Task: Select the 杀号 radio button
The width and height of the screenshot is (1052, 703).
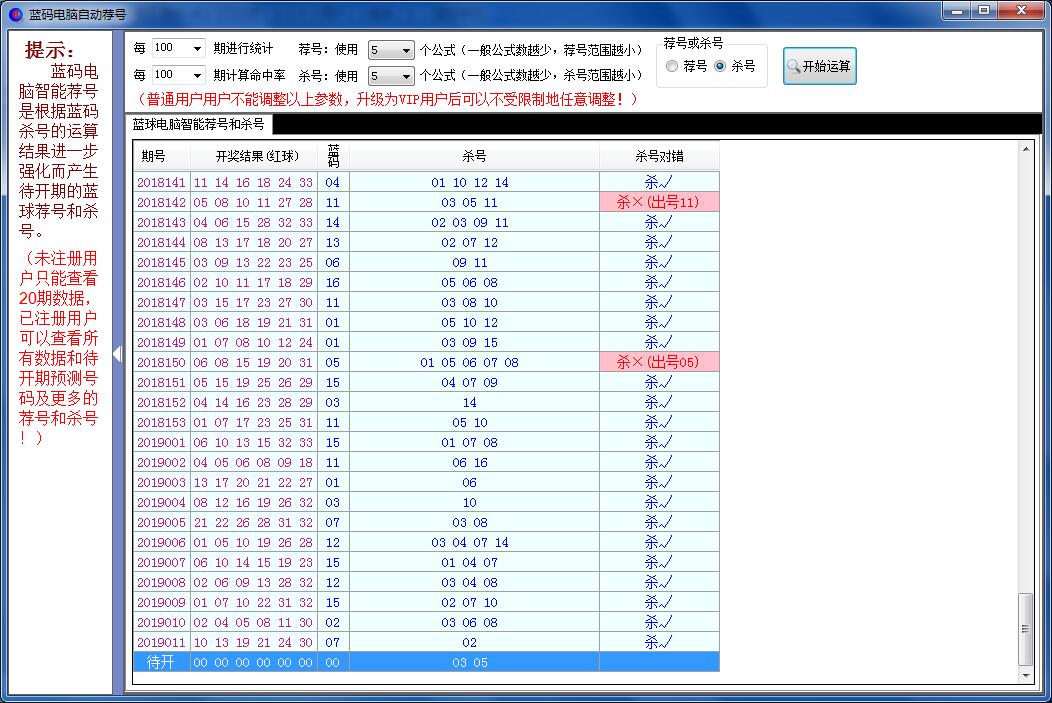Action: point(722,66)
